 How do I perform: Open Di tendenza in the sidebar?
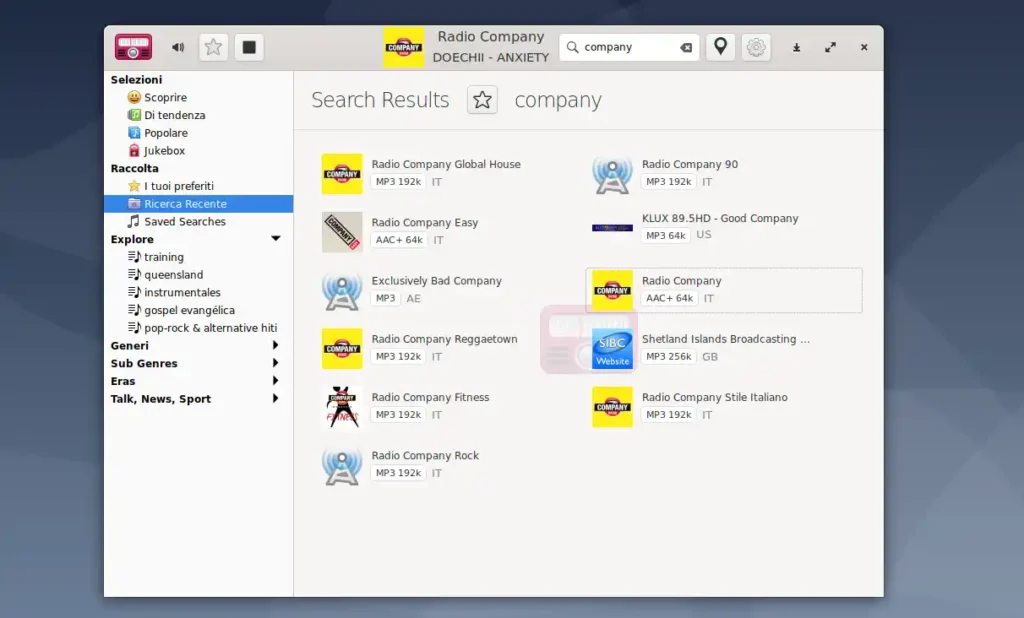click(174, 115)
